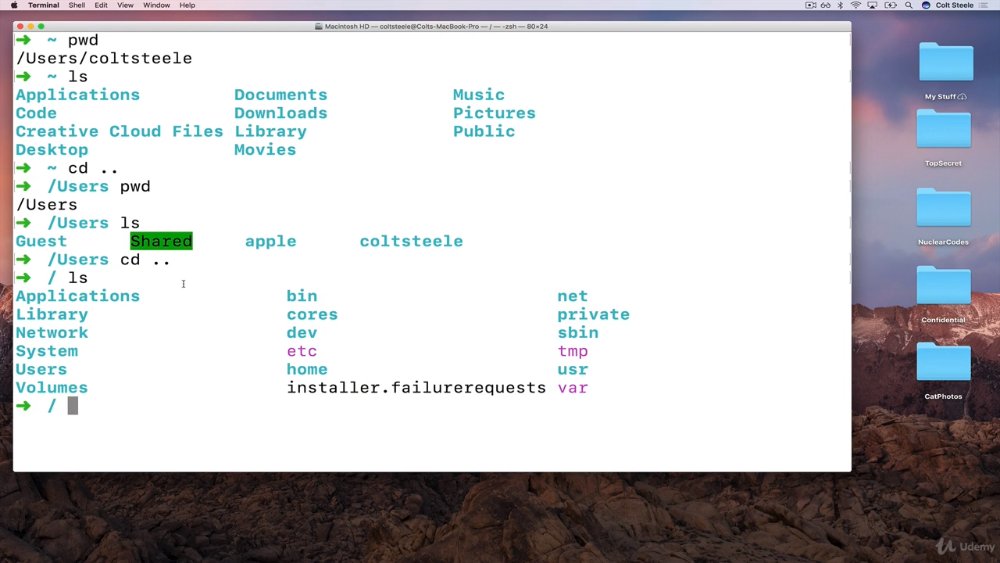1000x563 pixels.
Task: Click the screen recording camera menu bar icon
Action: pyautogui.click(x=811, y=5)
